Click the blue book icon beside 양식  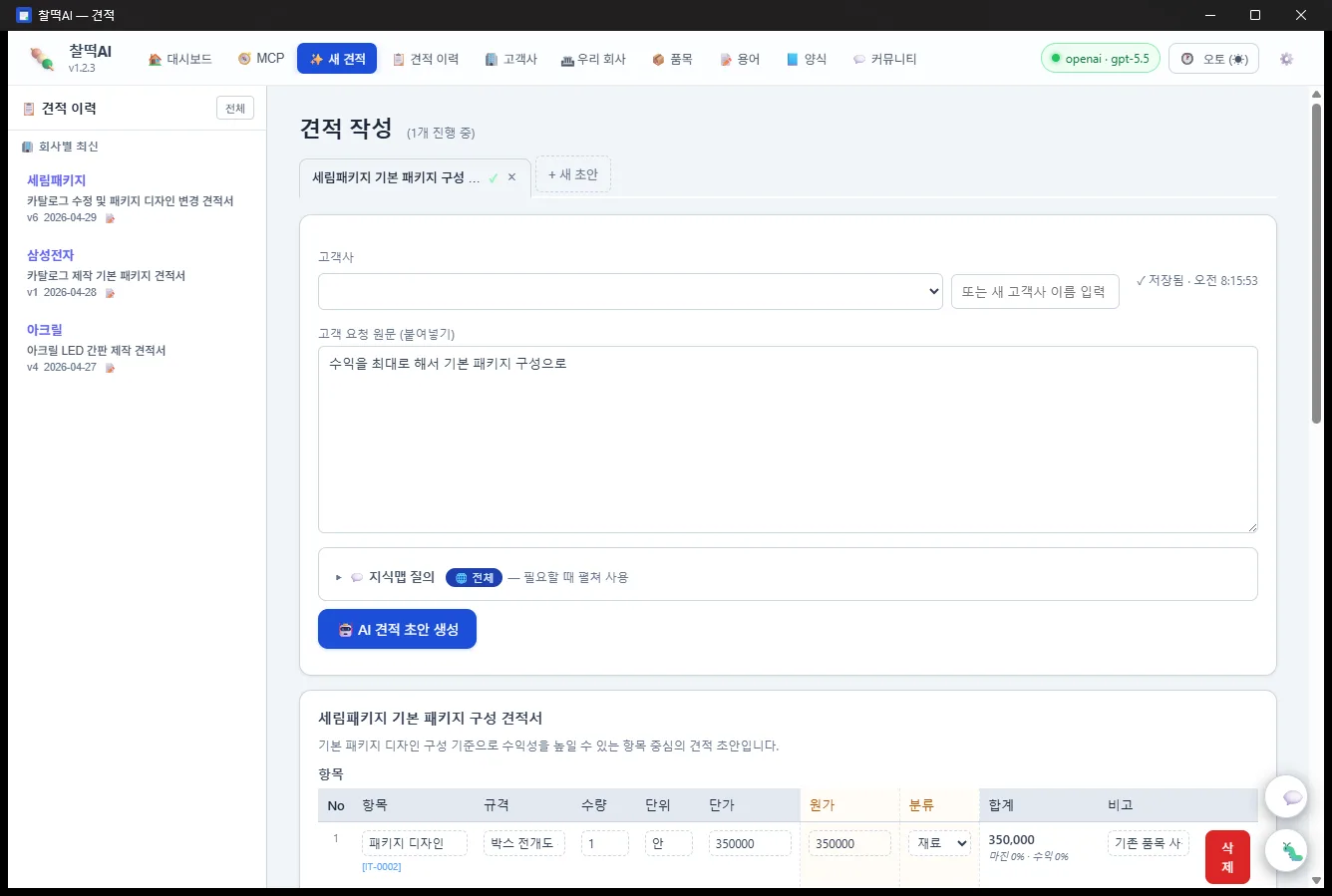(793, 59)
